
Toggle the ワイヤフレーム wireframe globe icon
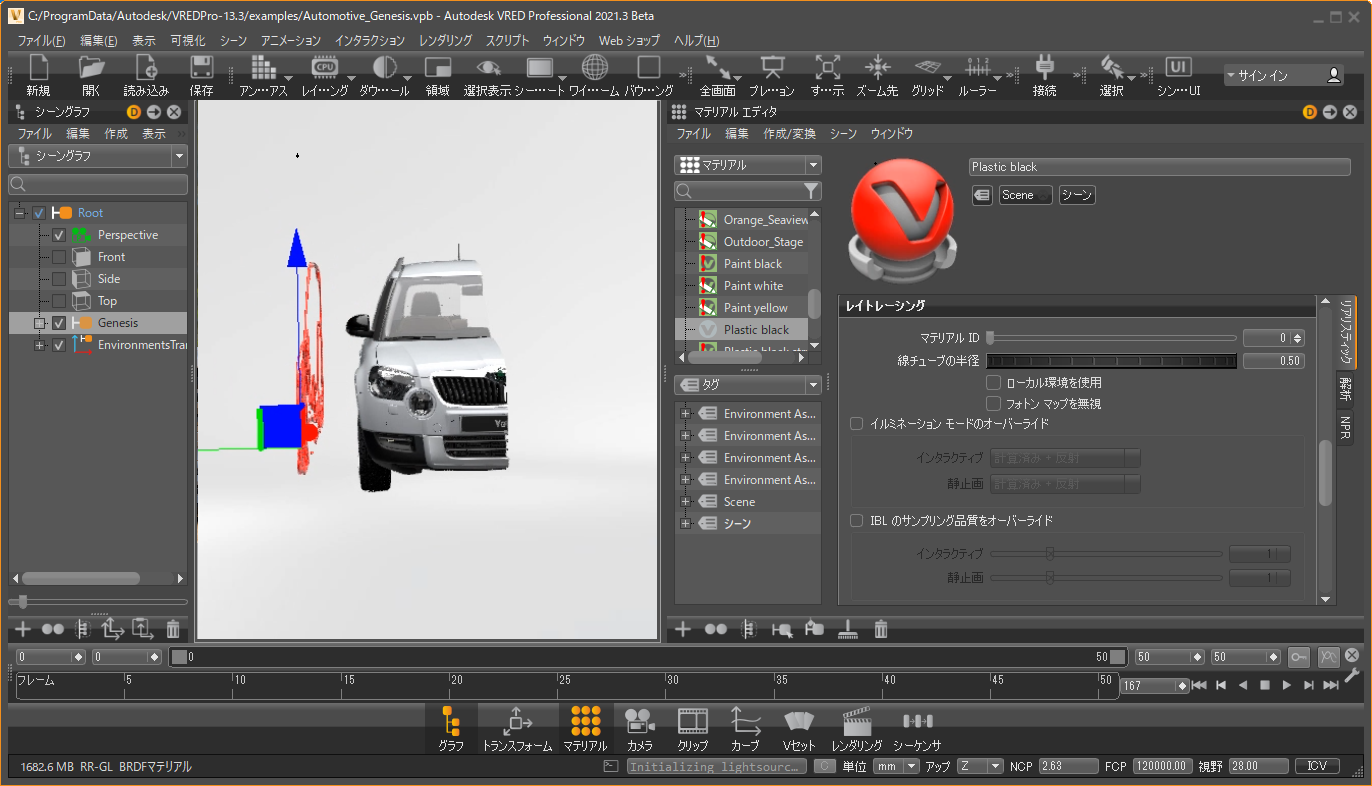(595, 68)
